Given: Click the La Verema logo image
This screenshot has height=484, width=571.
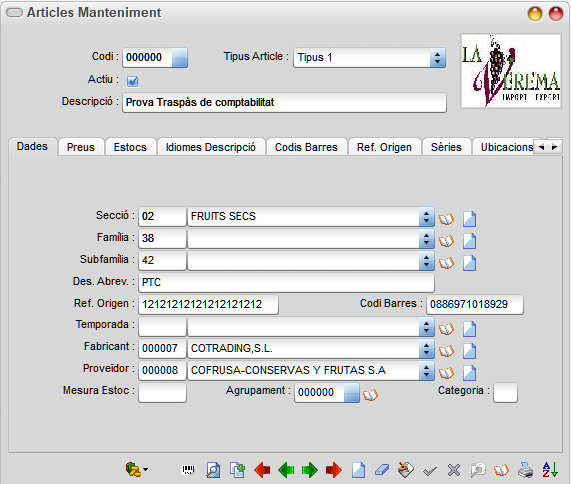Looking at the screenshot, I should click(511, 71).
